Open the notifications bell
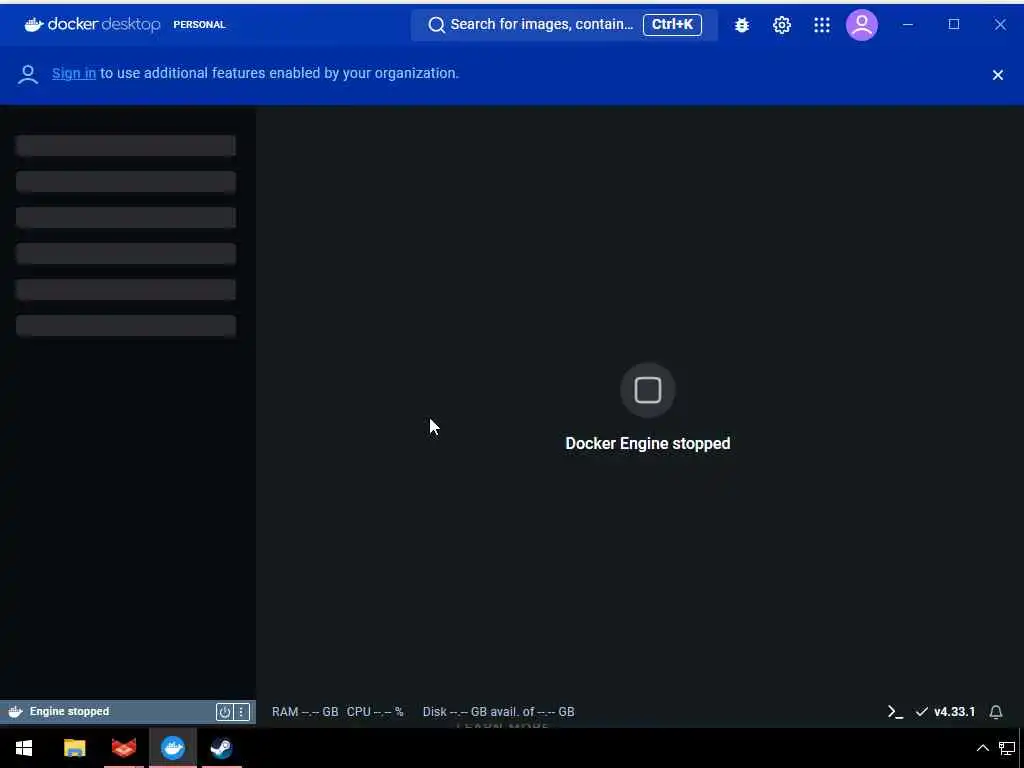1024x768 pixels. pyautogui.click(x=996, y=712)
